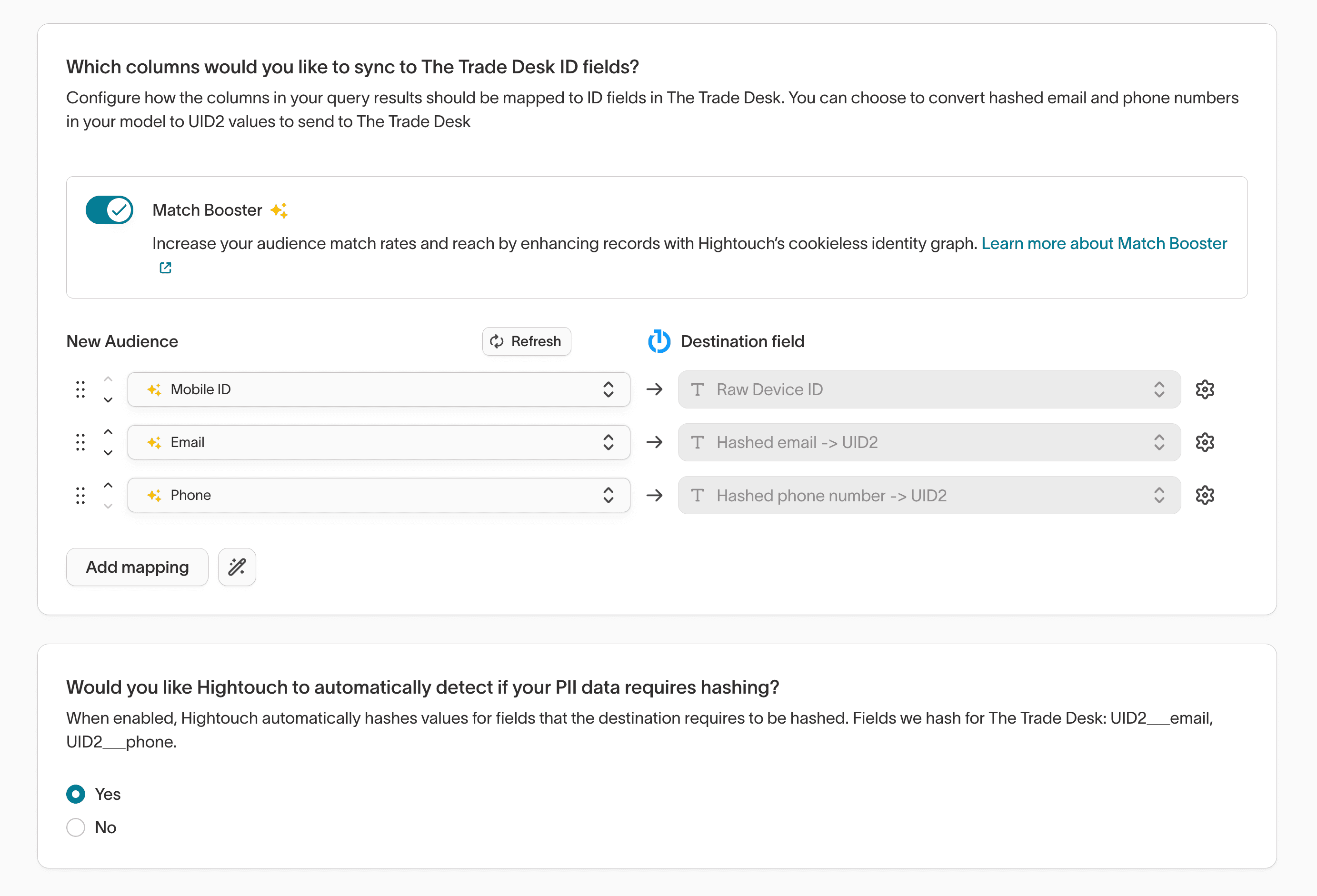The width and height of the screenshot is (1317, 896).
Task: Click The Trade Desk logo beside Destination field
Action: [x=658, y=341]
